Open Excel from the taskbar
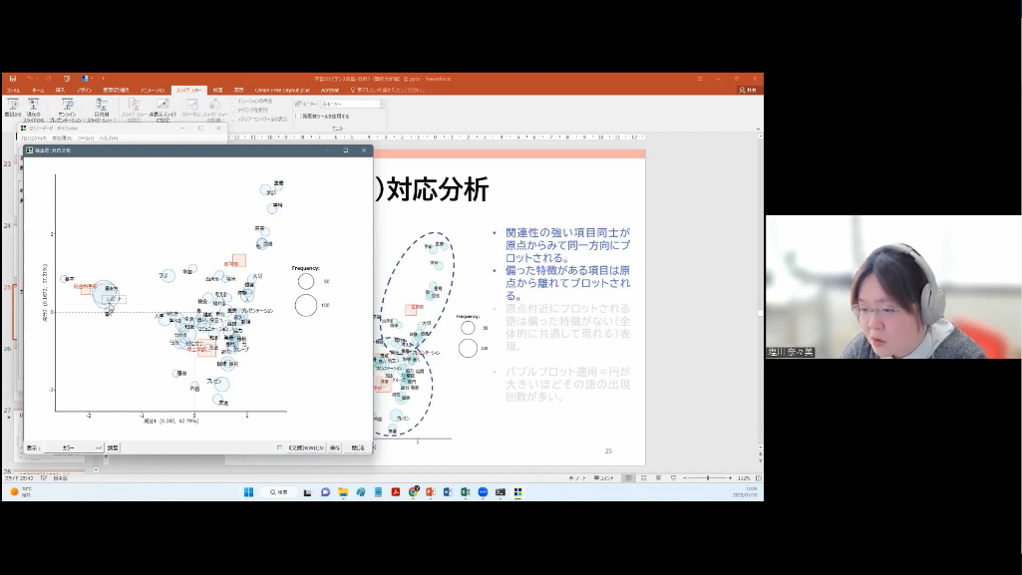This screenshot has width=1022, height=575. (465, 492)
